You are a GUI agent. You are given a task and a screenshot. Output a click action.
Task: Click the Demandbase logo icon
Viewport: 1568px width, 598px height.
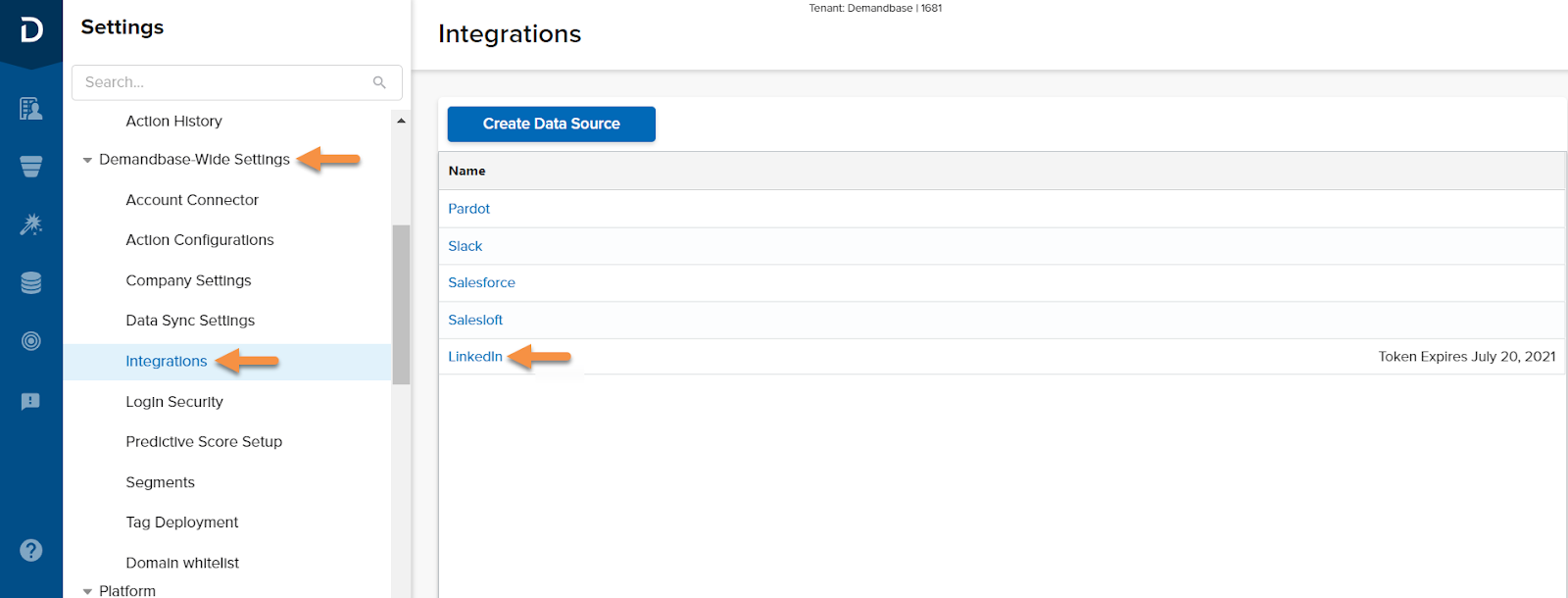(x=31, y=30)
